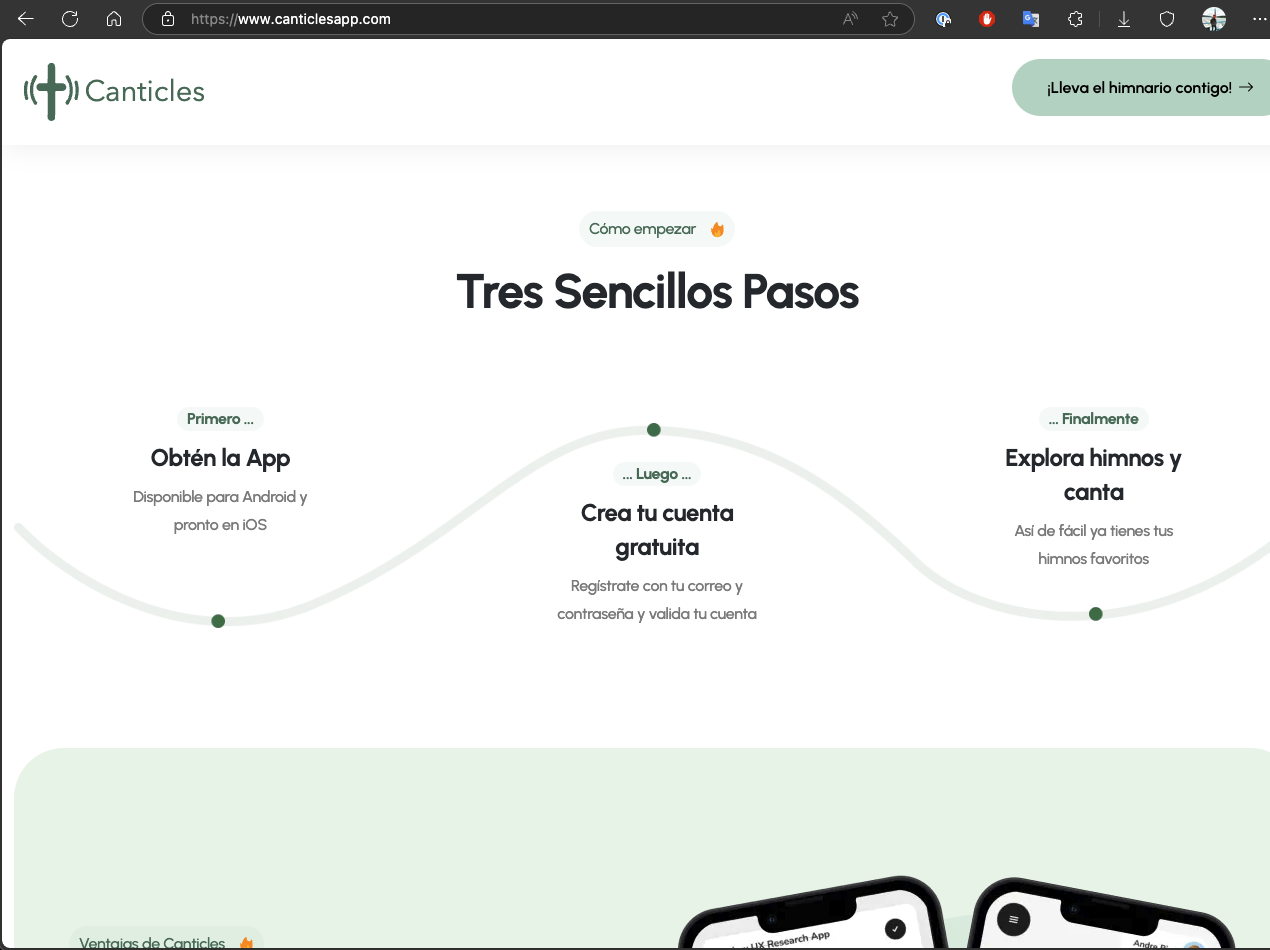Go back to the previous page
1270x950 pixels.
pos(25,18)
